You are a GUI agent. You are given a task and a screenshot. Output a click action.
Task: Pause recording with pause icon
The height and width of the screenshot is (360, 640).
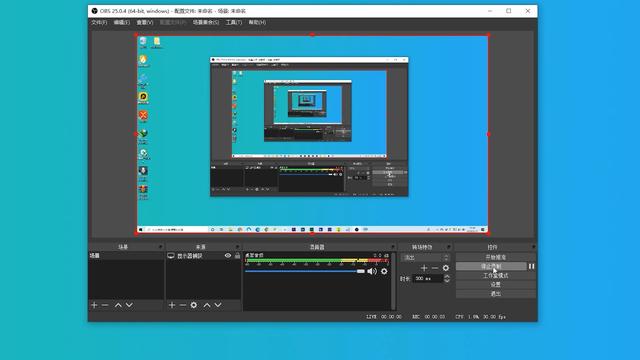click(x=531, y=266)
